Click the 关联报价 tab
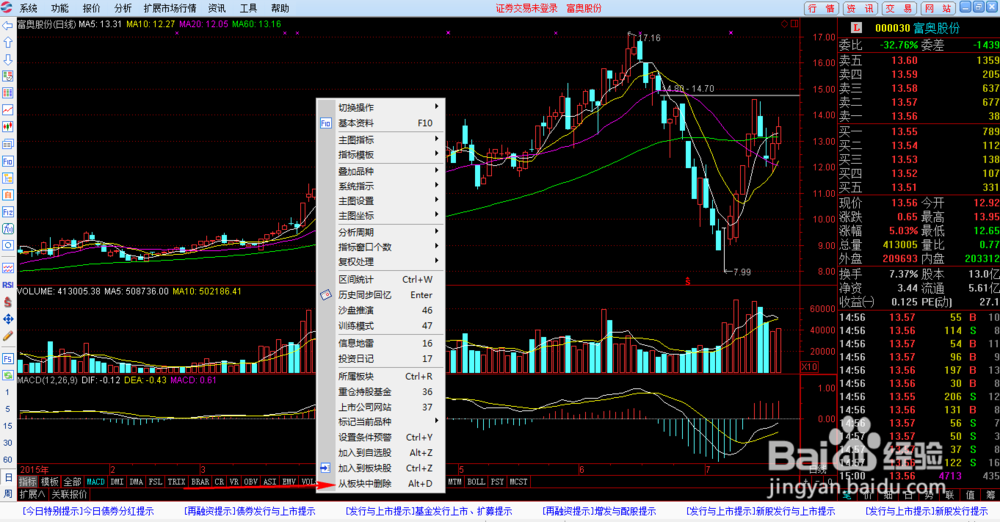Screen dimensions: 1000x522 point(69,494)
